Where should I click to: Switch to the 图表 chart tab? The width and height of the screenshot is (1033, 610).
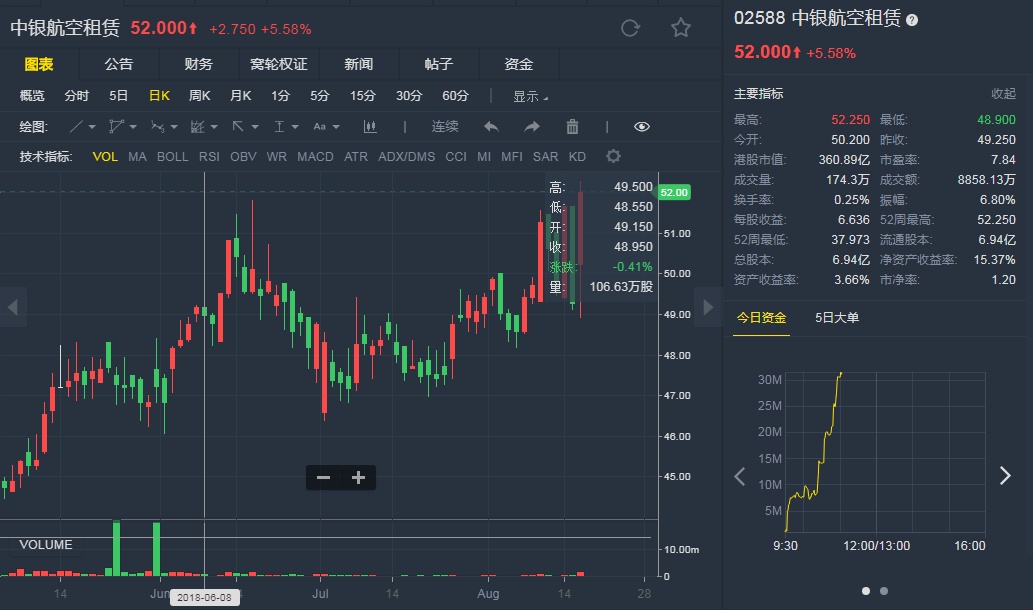click(x=39, y=64)
